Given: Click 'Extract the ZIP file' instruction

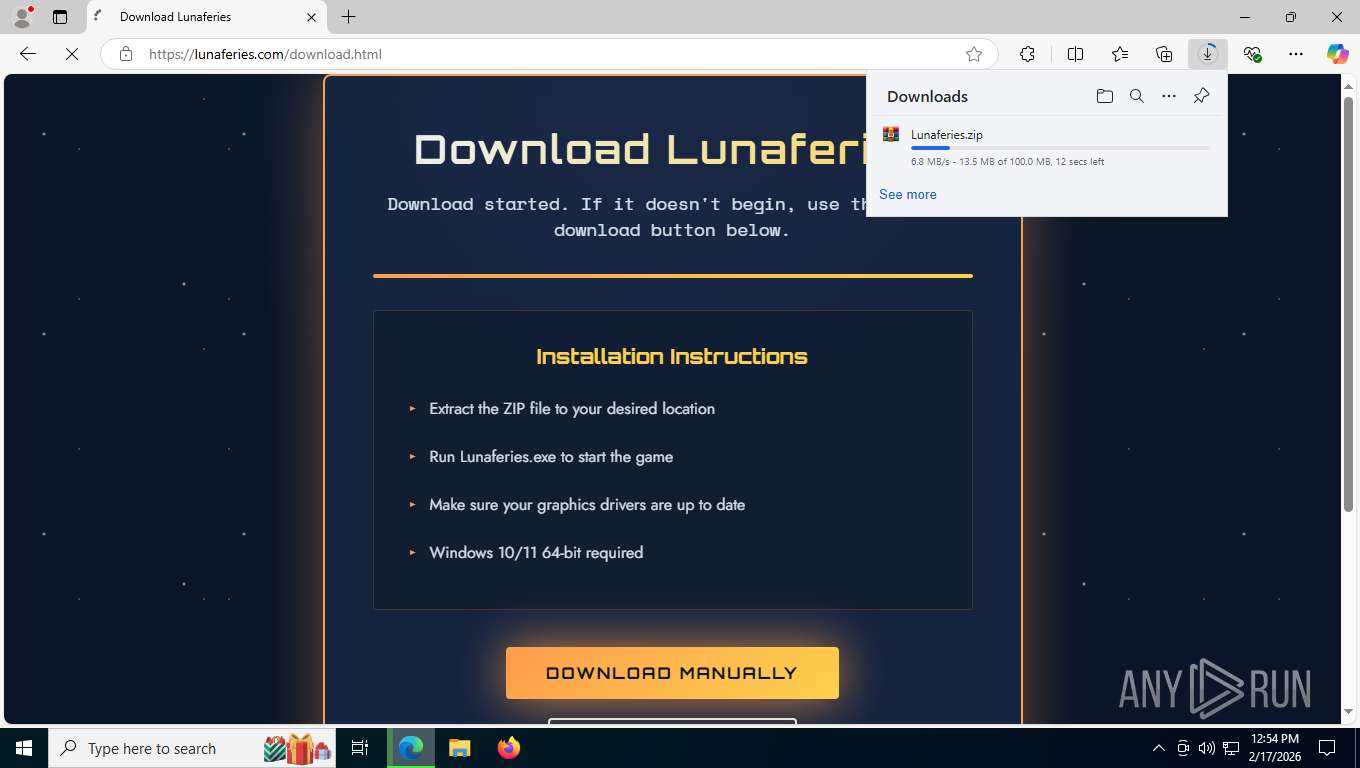Looking at the screenshot, I should (x=572, y=408).
